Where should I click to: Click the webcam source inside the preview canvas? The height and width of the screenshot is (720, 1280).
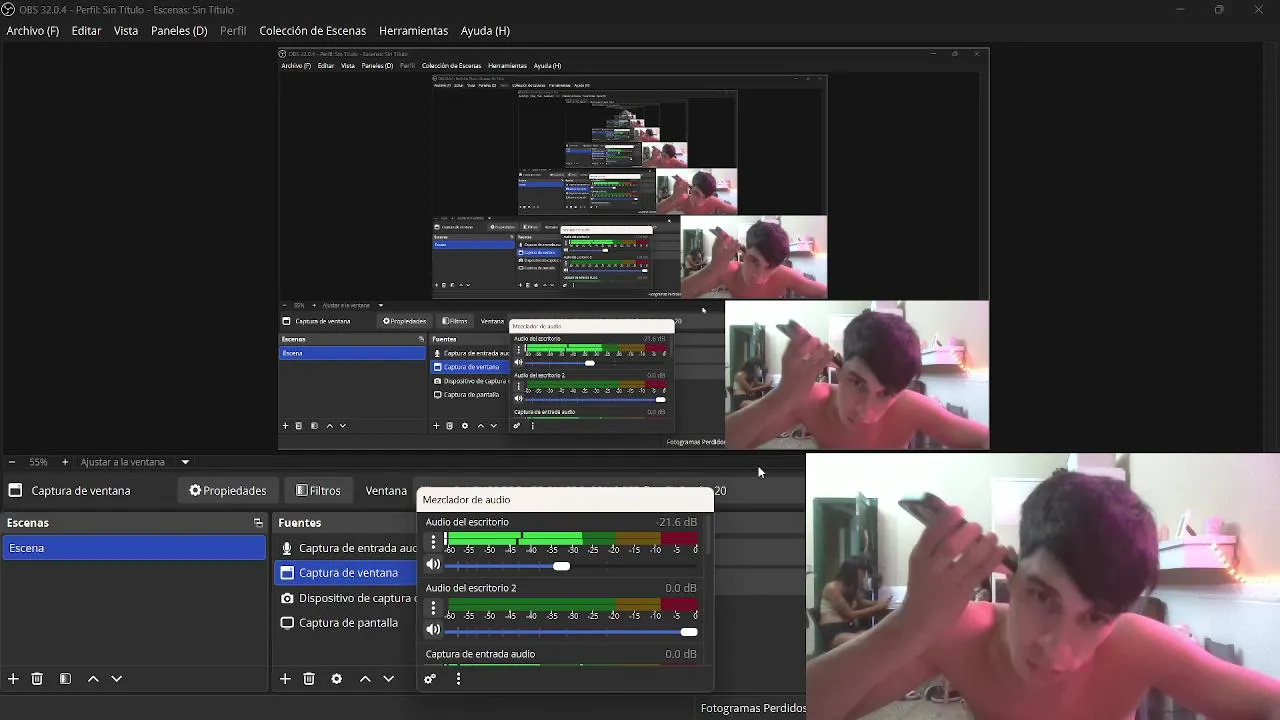857,375
